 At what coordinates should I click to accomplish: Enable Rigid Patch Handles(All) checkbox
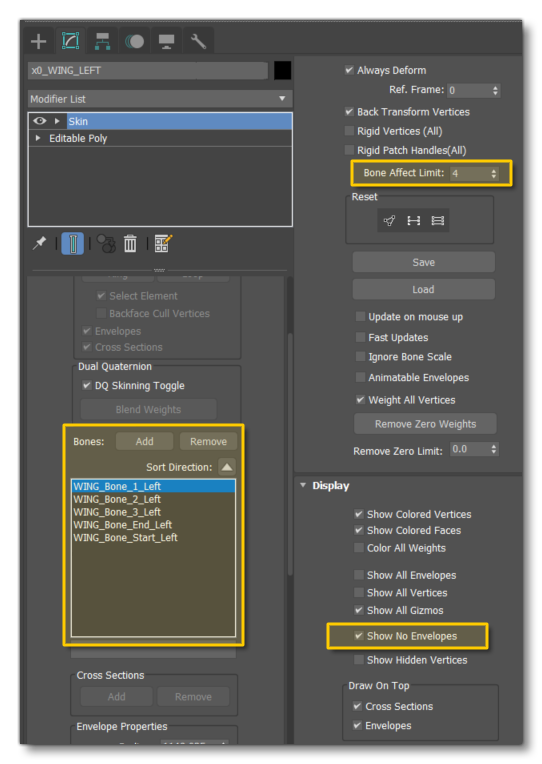pyautogui.click(x=349, y=150)
